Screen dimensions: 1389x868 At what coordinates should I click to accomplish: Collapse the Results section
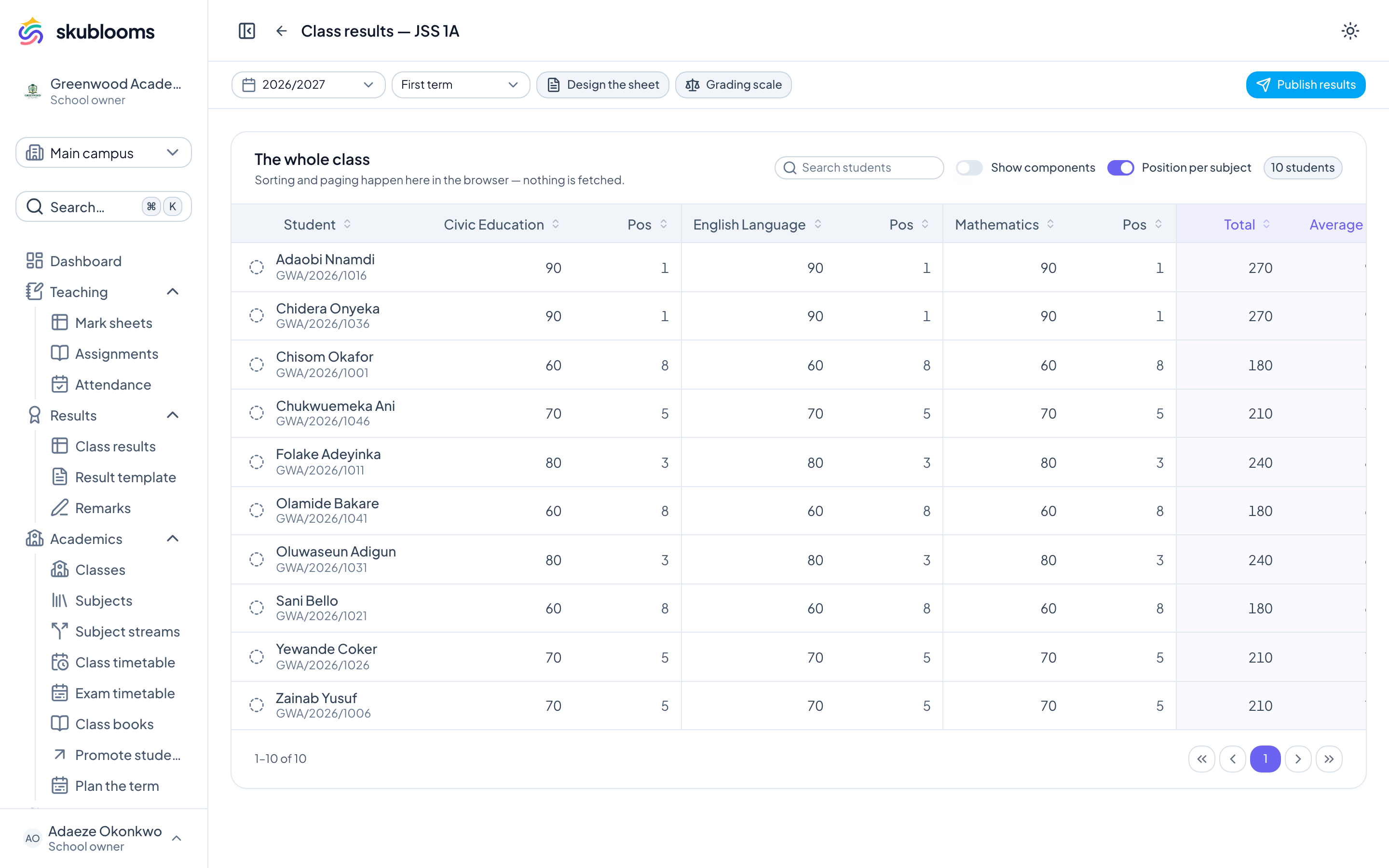coord(173,416)
